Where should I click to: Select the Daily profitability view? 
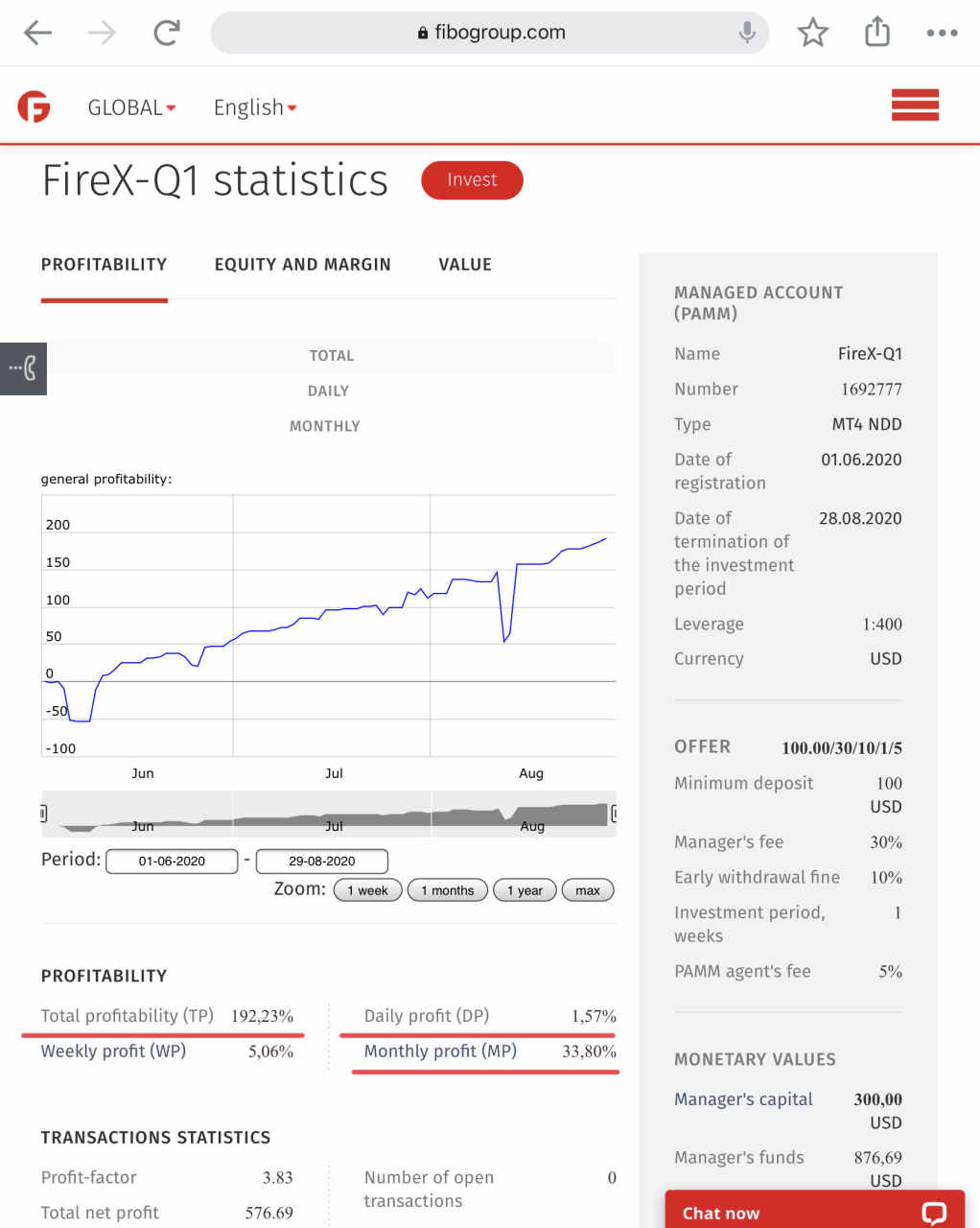pos(328,391)
